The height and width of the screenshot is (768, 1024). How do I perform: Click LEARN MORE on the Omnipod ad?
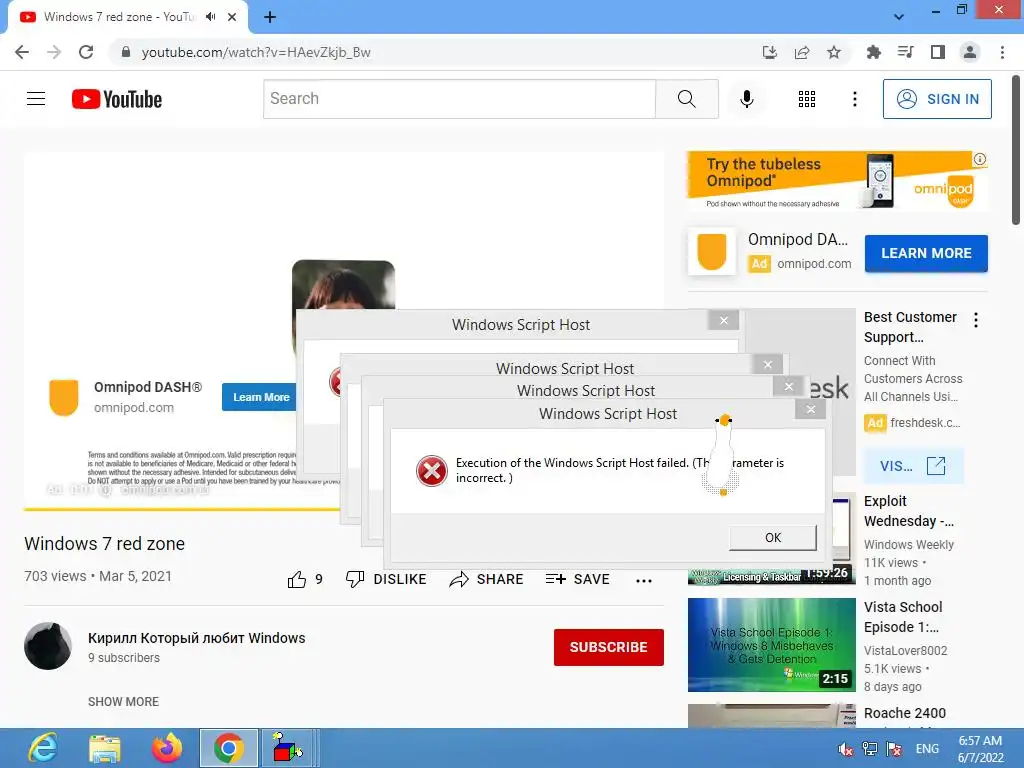coord(926,253)
